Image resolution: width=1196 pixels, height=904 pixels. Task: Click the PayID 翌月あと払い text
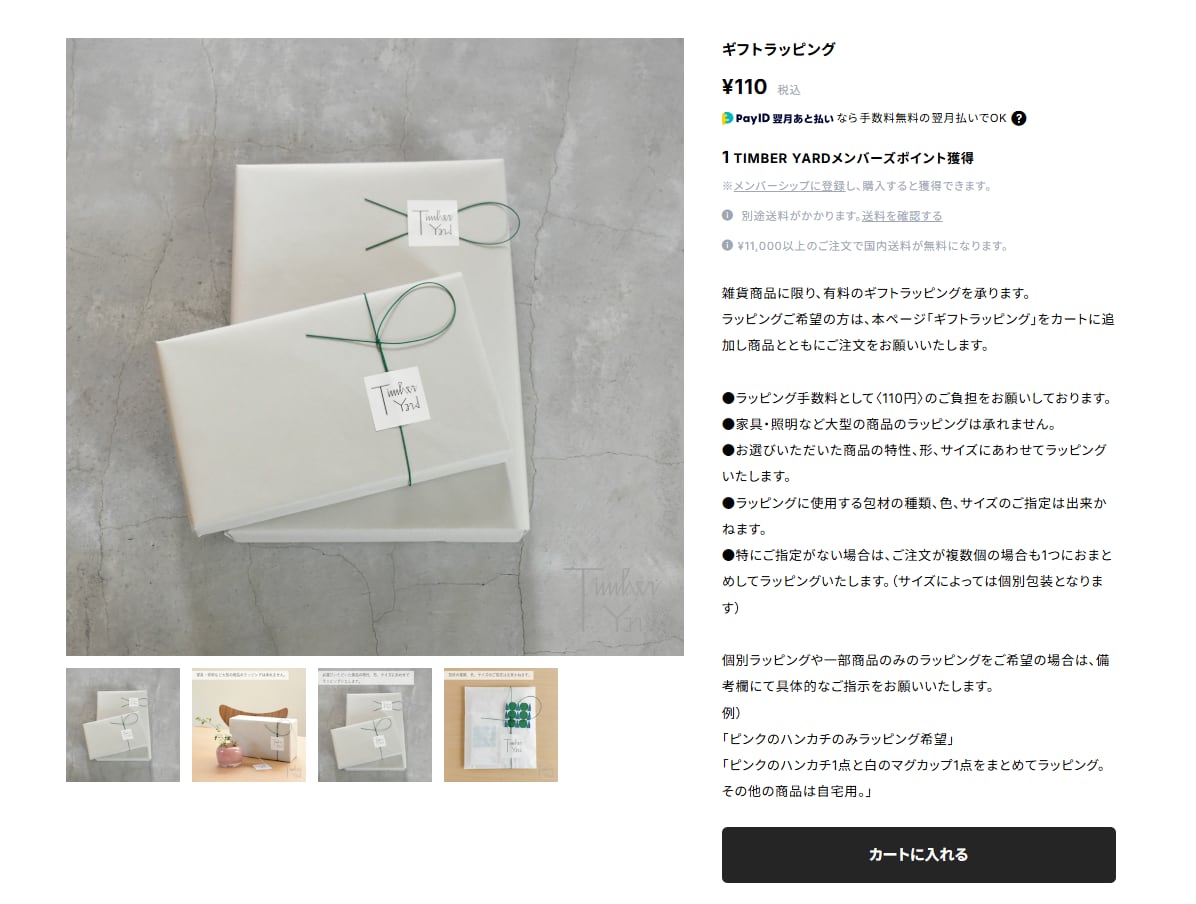[784, 118]
